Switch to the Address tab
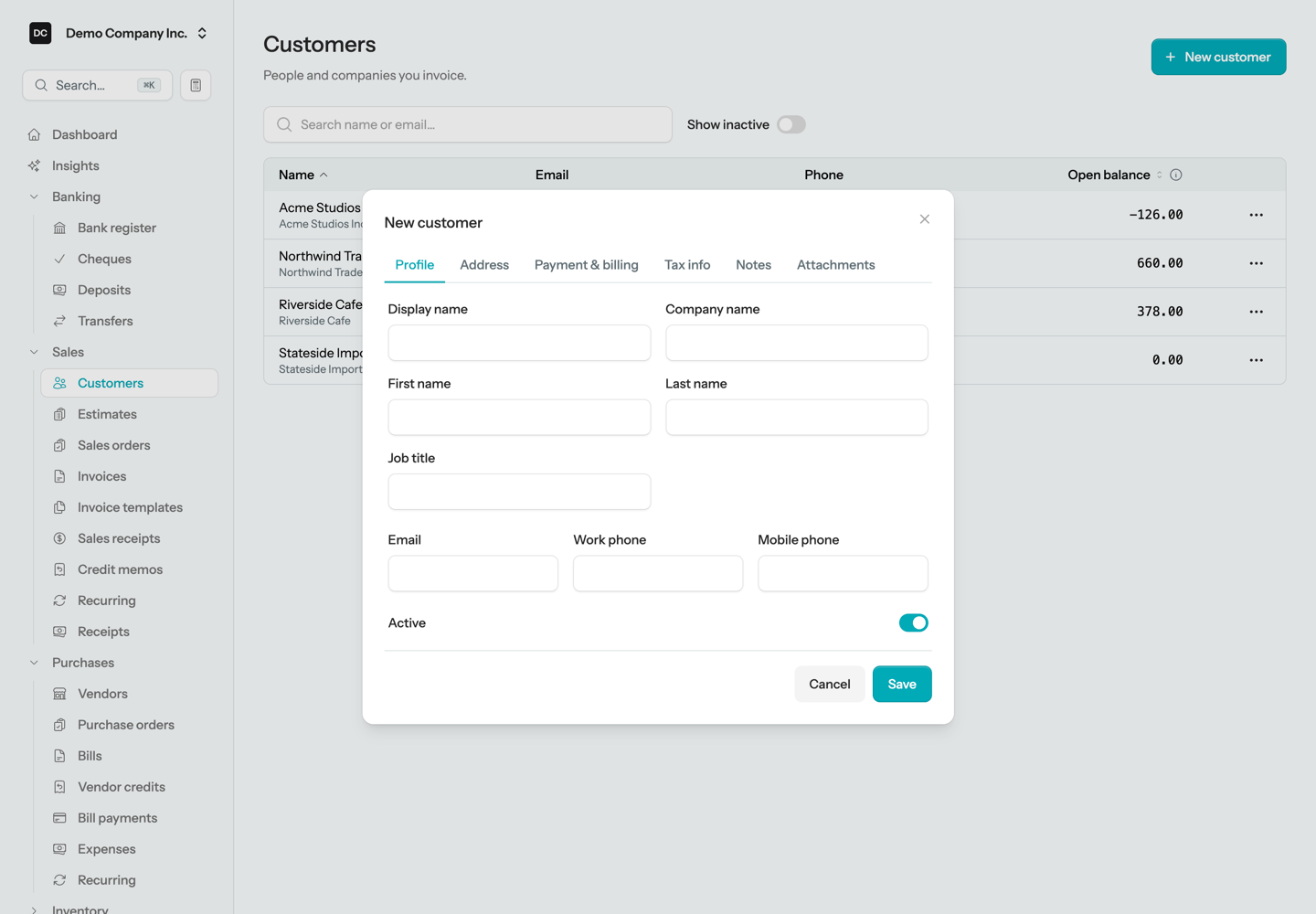The width and height of the screenshot is (1316, 914). (484, 265)
